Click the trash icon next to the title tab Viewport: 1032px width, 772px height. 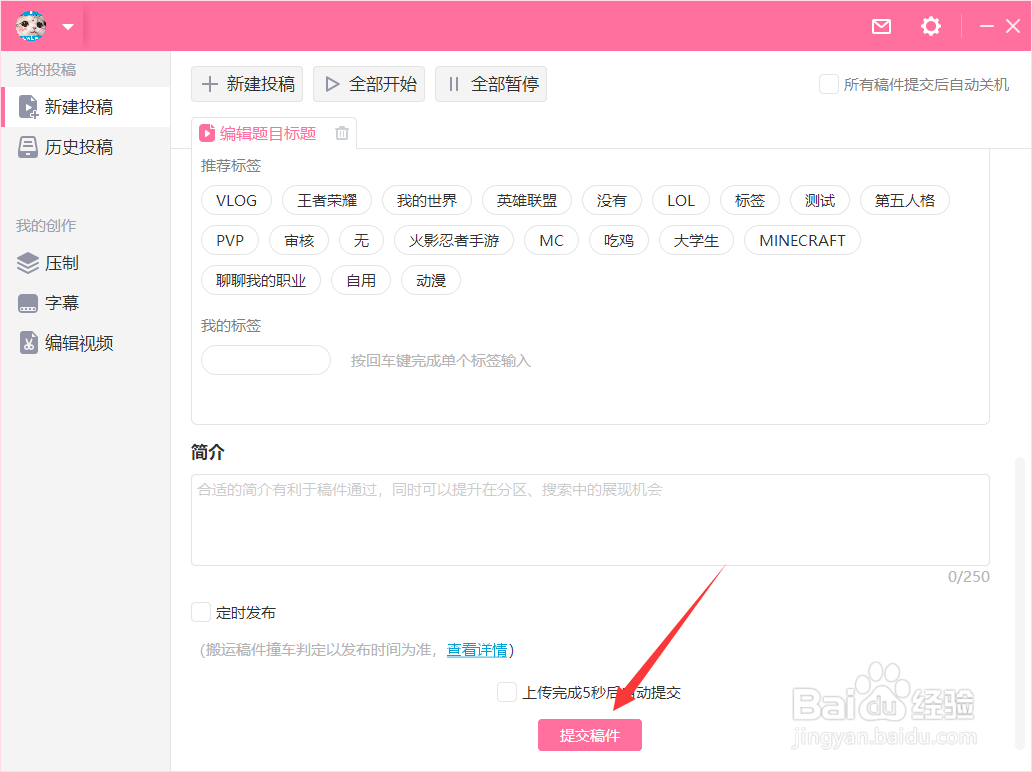pyautogui.click(x=340, y=132)
